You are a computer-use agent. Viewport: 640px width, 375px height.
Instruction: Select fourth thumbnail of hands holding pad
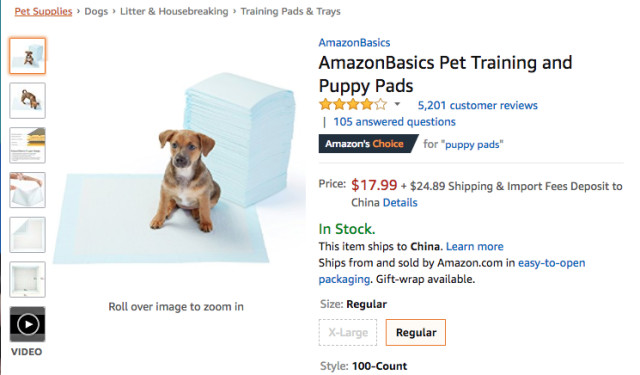[x=27, y=190]
